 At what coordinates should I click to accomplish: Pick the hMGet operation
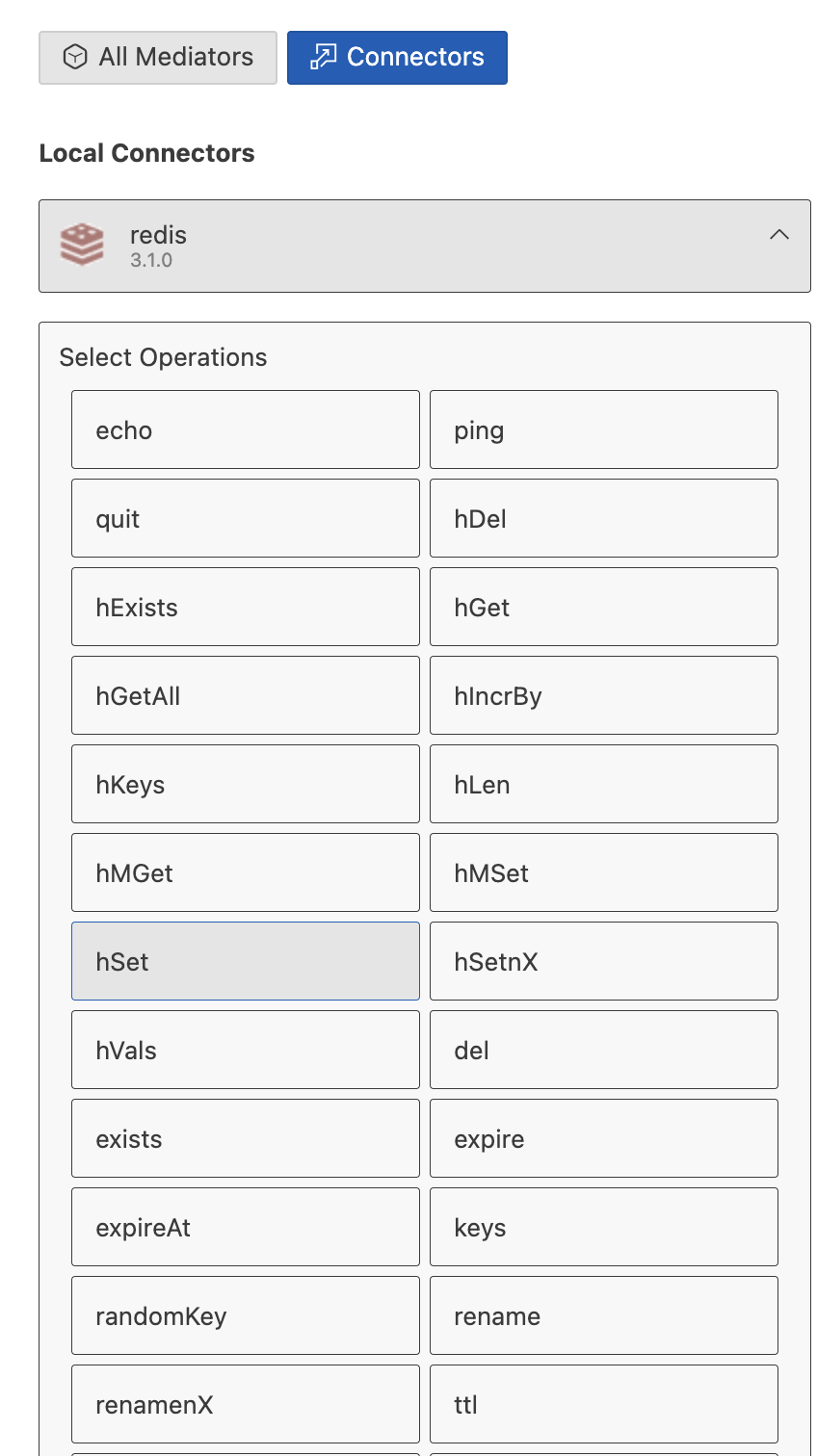point(246,872)
